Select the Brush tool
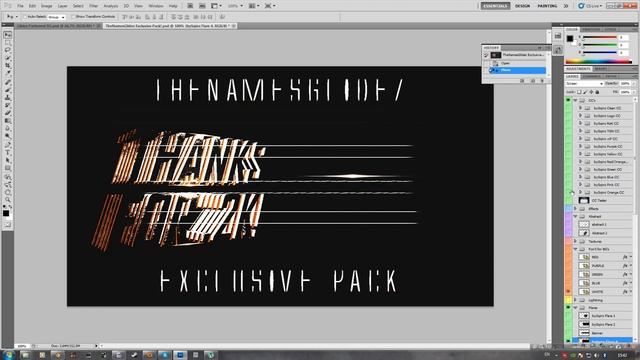Image resolution: width=640 pixels, height=360 pixels. [x=7, y=91]
